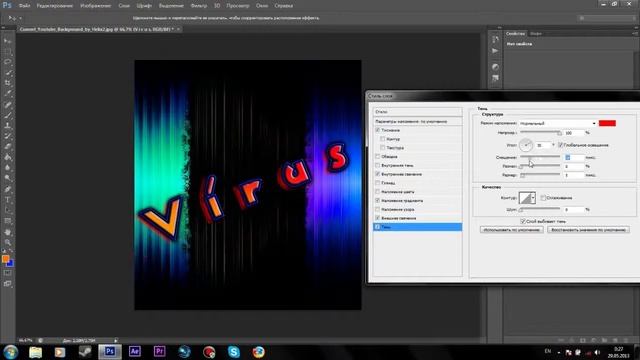Select the Move tool

tap(8, 41)
